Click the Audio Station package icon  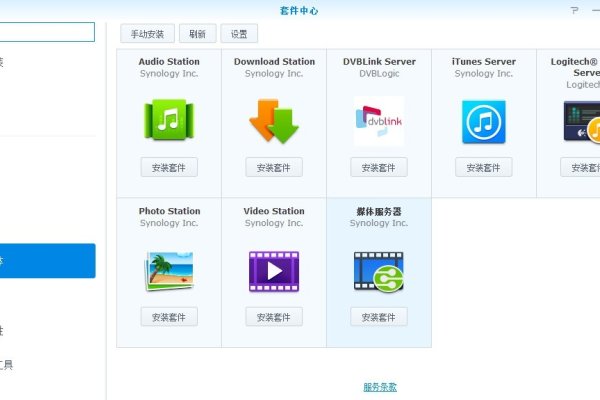[169, 121]
